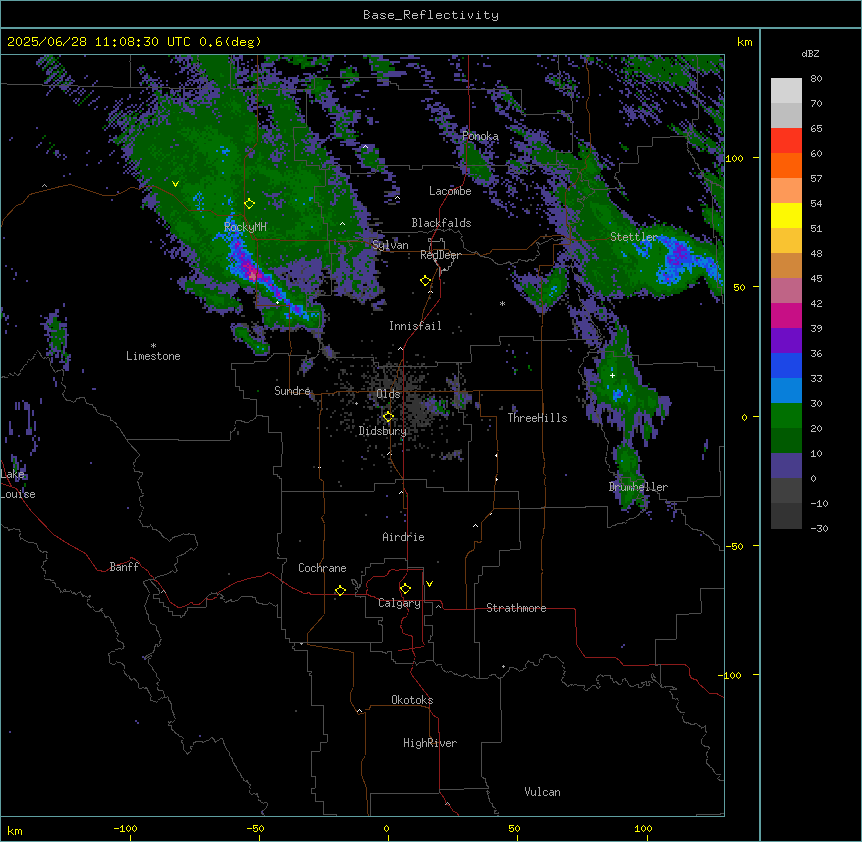
Task: Click the km unit label at top right
Action: click(x=745, y=42)
